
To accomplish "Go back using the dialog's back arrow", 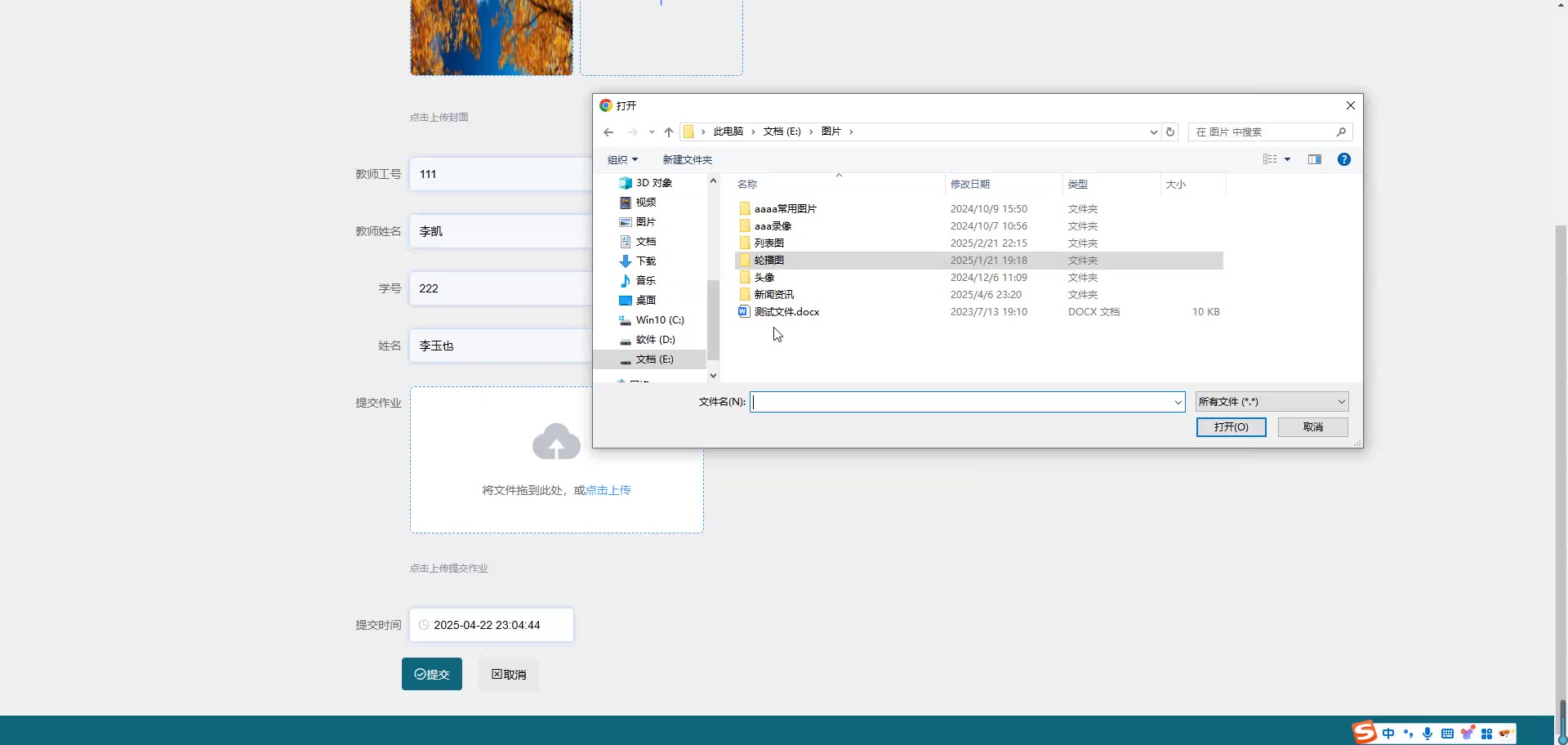I will tap(608, 132).
